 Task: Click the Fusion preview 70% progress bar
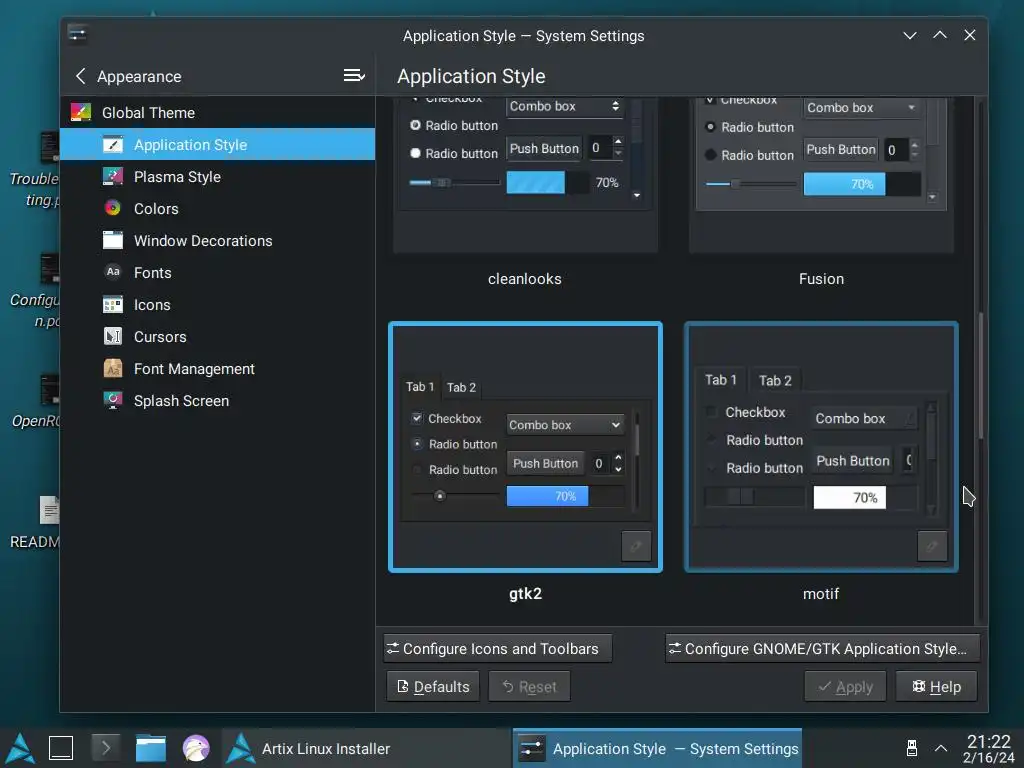pos(862,184)
